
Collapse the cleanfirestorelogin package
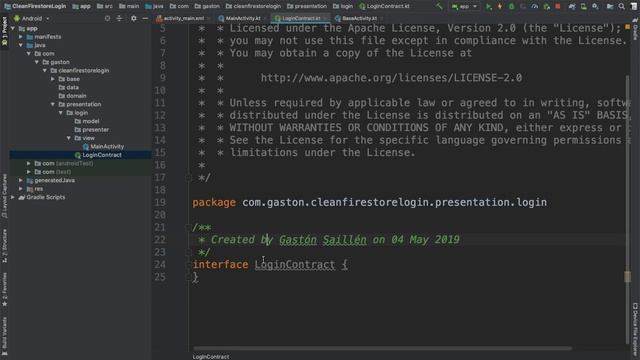[45, 71]
